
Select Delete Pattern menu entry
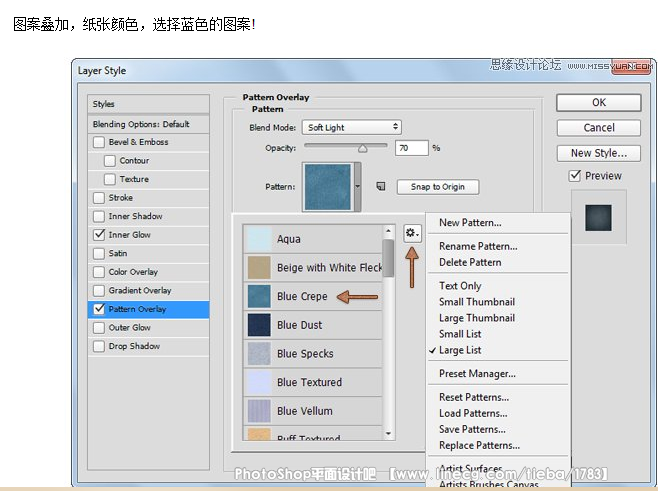(x=470, y=262)
